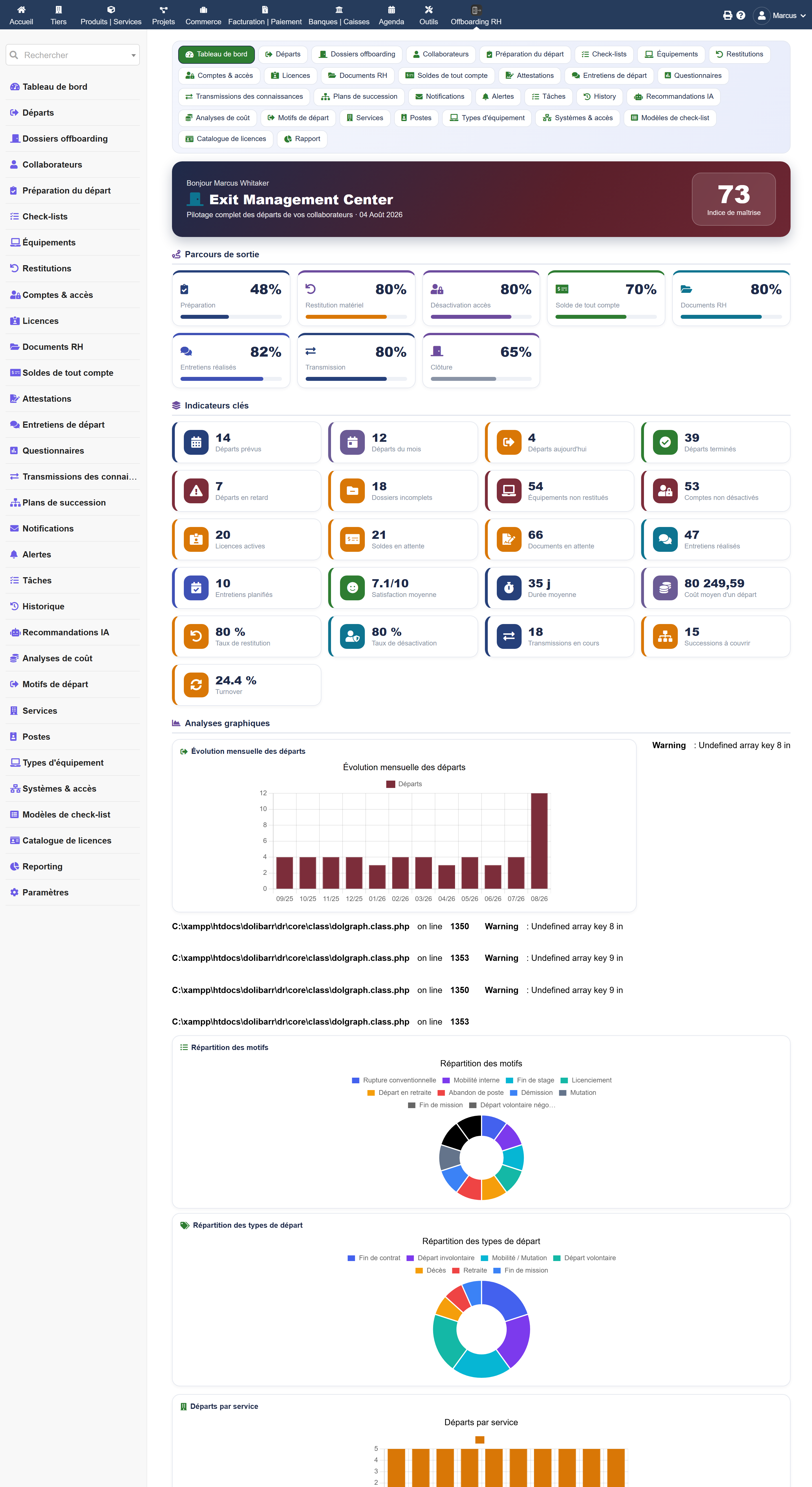Open the Recommandations IA tab

[673, 96]
